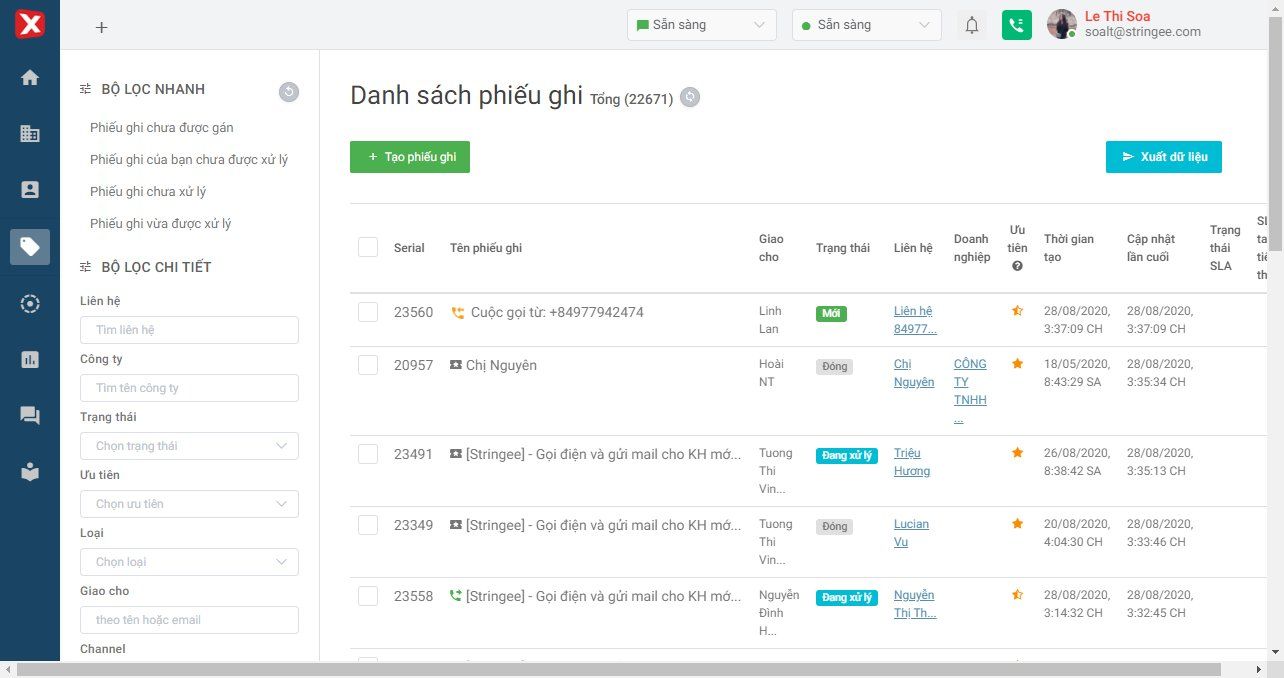Toggle the select-all checkbox in table header
Image resolution: width=1284 pixels, height=678 pixels.
tap(368, 247)
